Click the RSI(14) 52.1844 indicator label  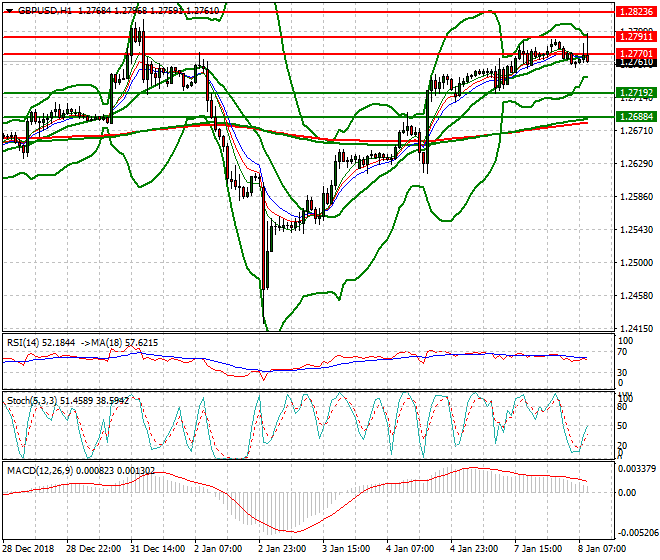click(41, 343)
